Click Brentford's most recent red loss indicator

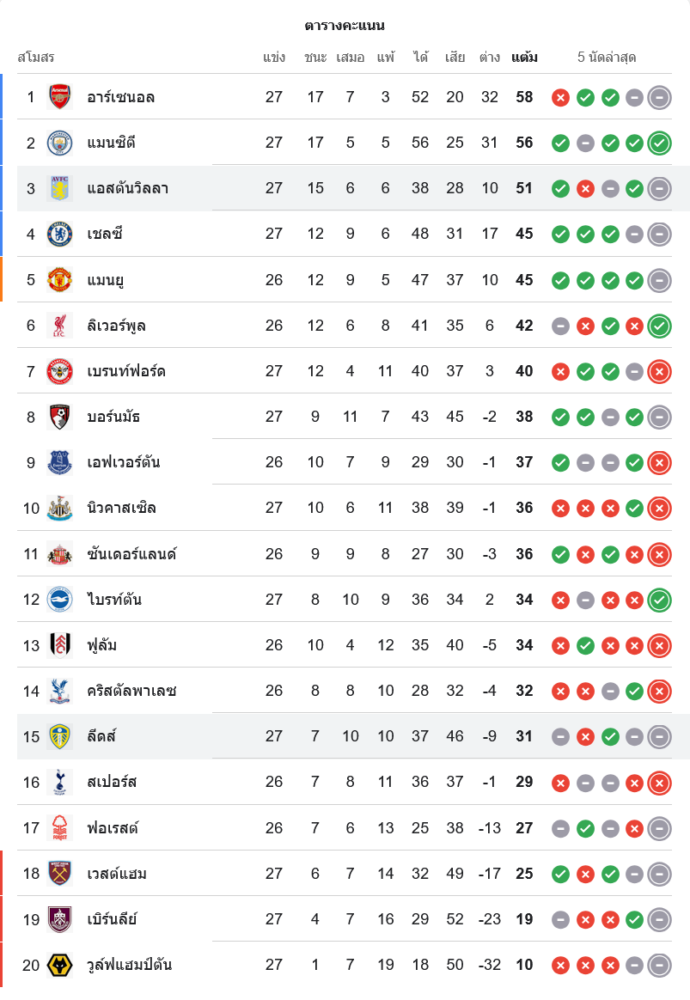click(x=659, y=371)
